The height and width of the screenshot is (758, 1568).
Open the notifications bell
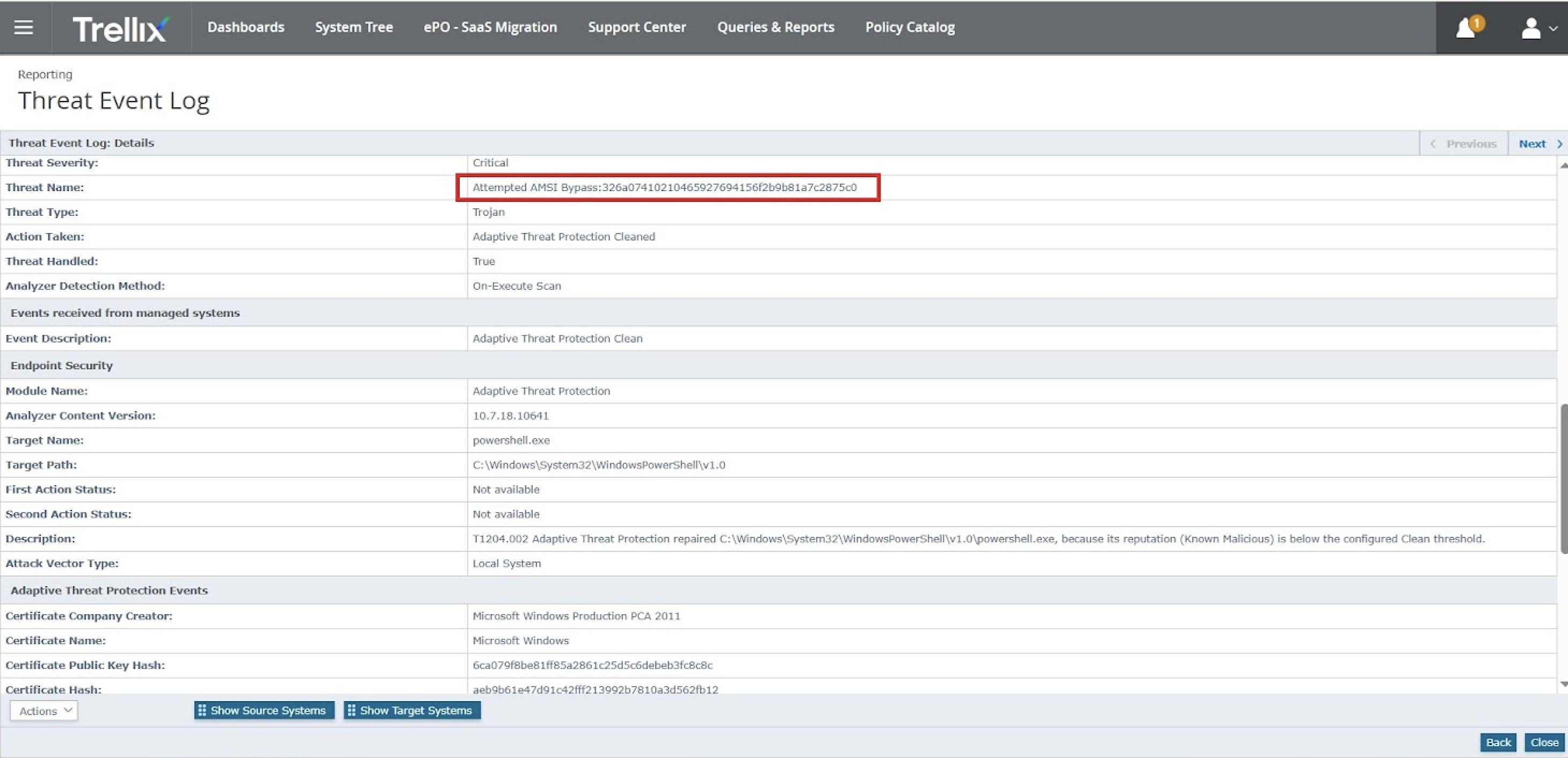tap(1466, 28)
